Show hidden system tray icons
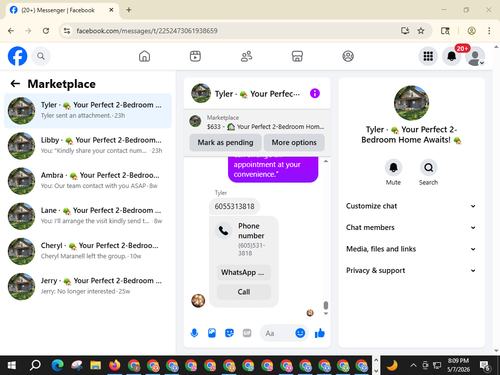This screenshot has height=375, width=500. click(413, 365)
